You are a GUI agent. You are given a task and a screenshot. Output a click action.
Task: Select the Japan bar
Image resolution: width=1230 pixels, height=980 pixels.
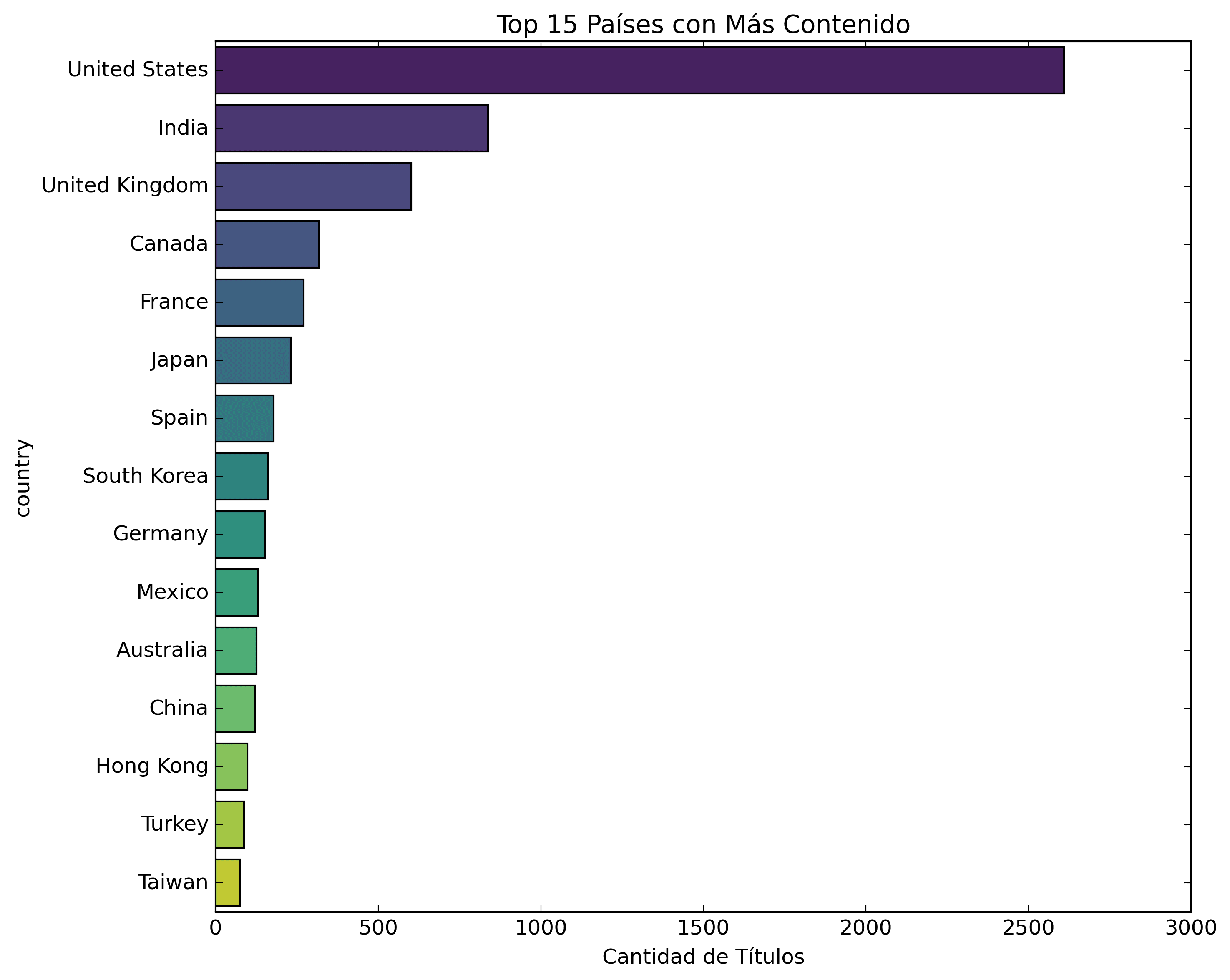point(253,360)
